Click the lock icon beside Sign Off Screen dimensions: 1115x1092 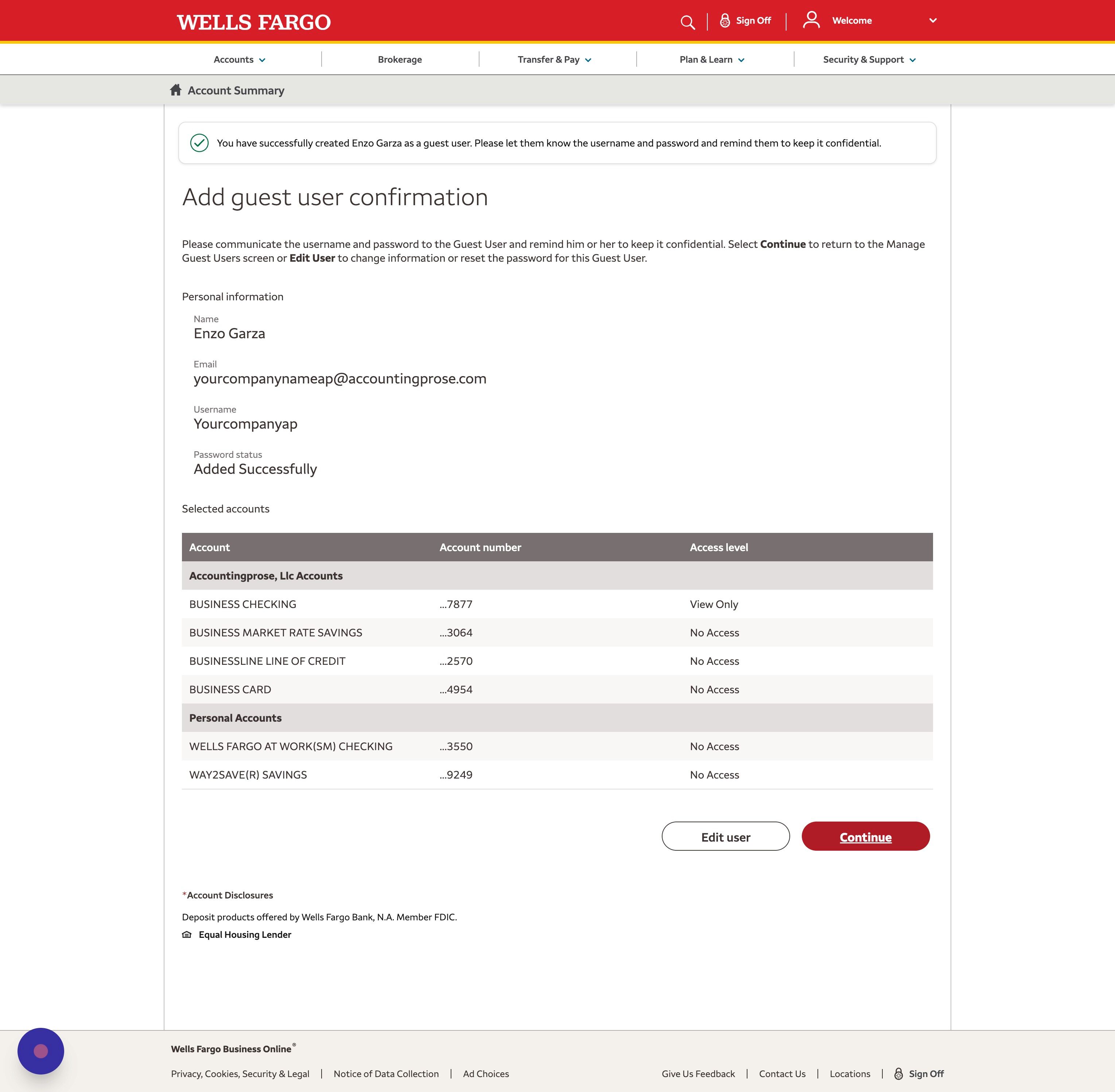(724, 20)
